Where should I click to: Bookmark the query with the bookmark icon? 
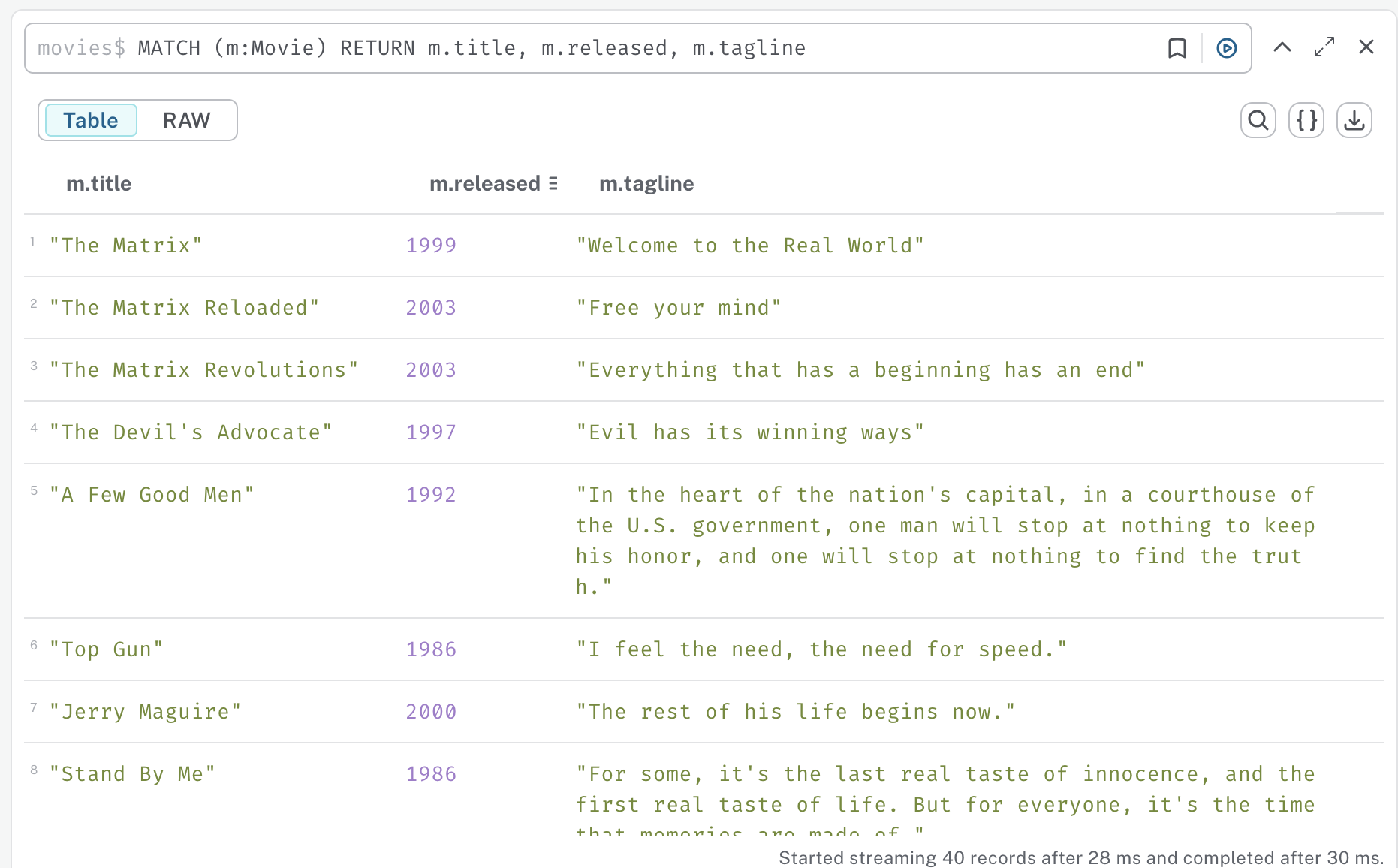(1177, 49)
